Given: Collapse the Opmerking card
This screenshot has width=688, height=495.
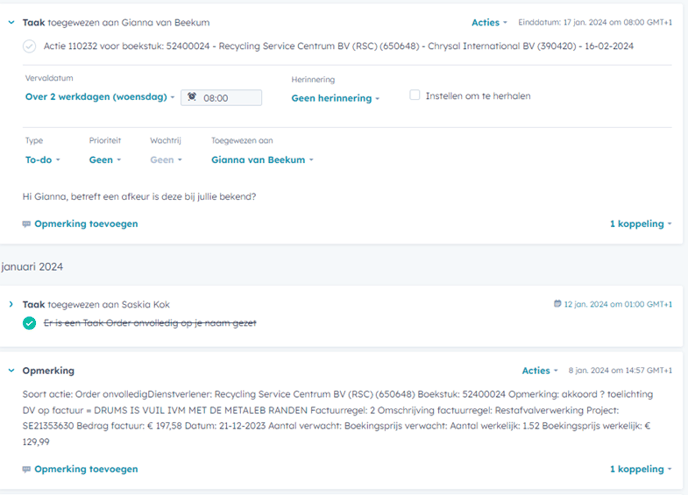Looking at the screenshot, I should pos(11,371).
